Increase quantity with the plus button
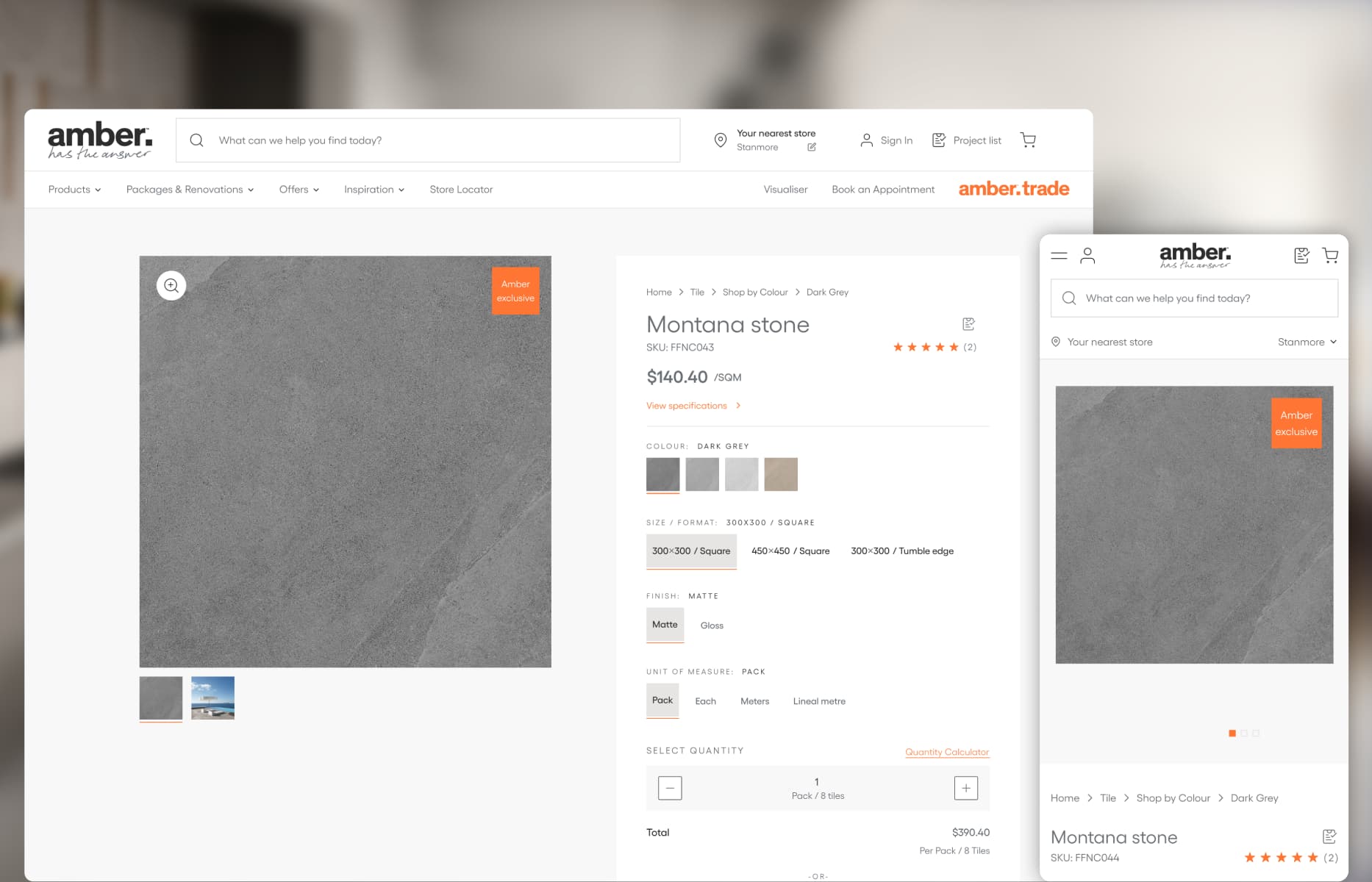The image size is (1372, 882). pos(965,789)
